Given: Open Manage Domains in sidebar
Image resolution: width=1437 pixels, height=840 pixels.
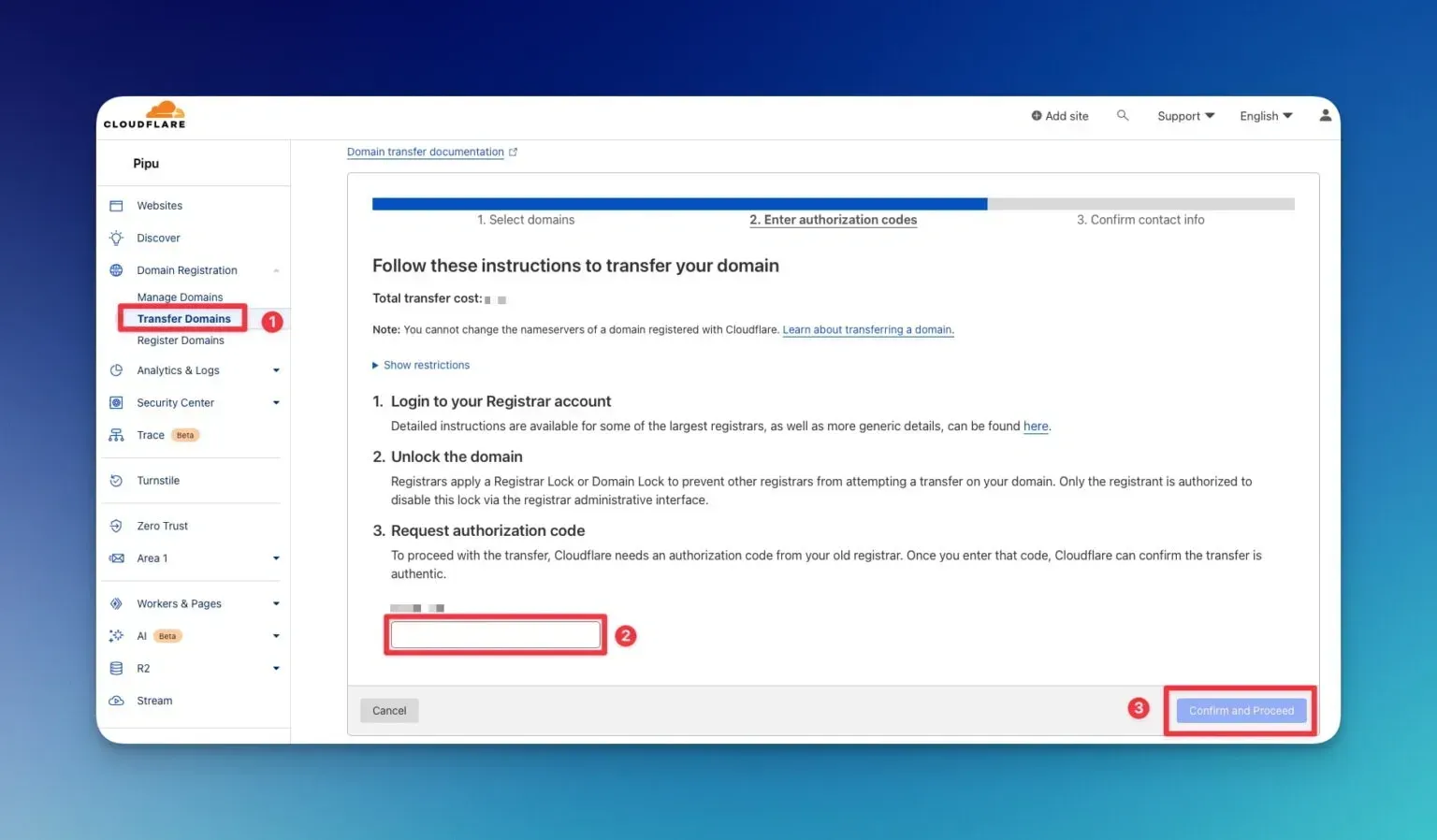Looking at the screenshot, I should pos(180,297).
